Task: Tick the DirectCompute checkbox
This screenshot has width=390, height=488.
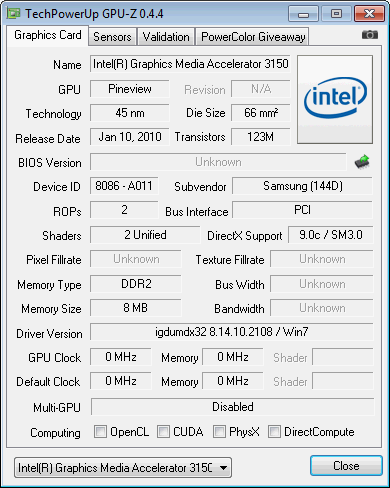Action: click(x=274, y=431)
